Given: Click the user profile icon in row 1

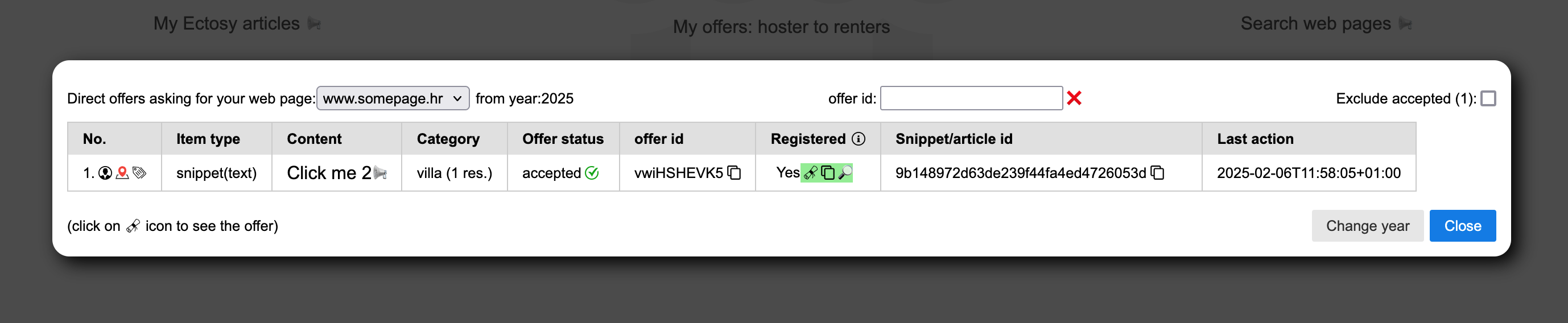Looking at the screenshot, I should [x=105, y=173].
